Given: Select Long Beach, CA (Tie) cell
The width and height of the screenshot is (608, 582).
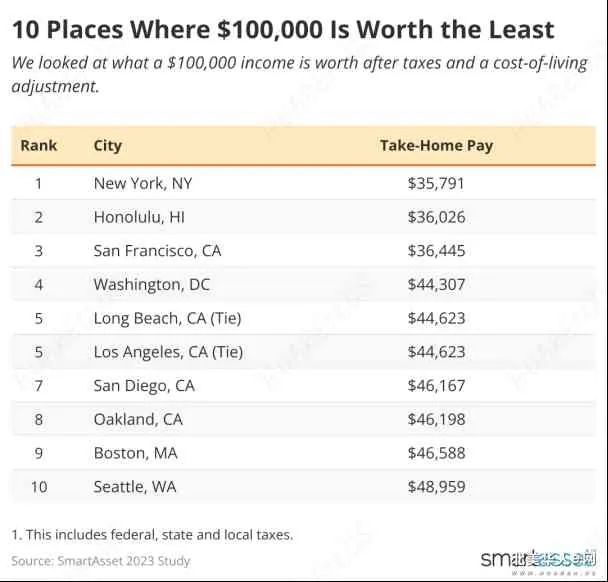Looking at the screenshot, I should click(x=167, y=318).
